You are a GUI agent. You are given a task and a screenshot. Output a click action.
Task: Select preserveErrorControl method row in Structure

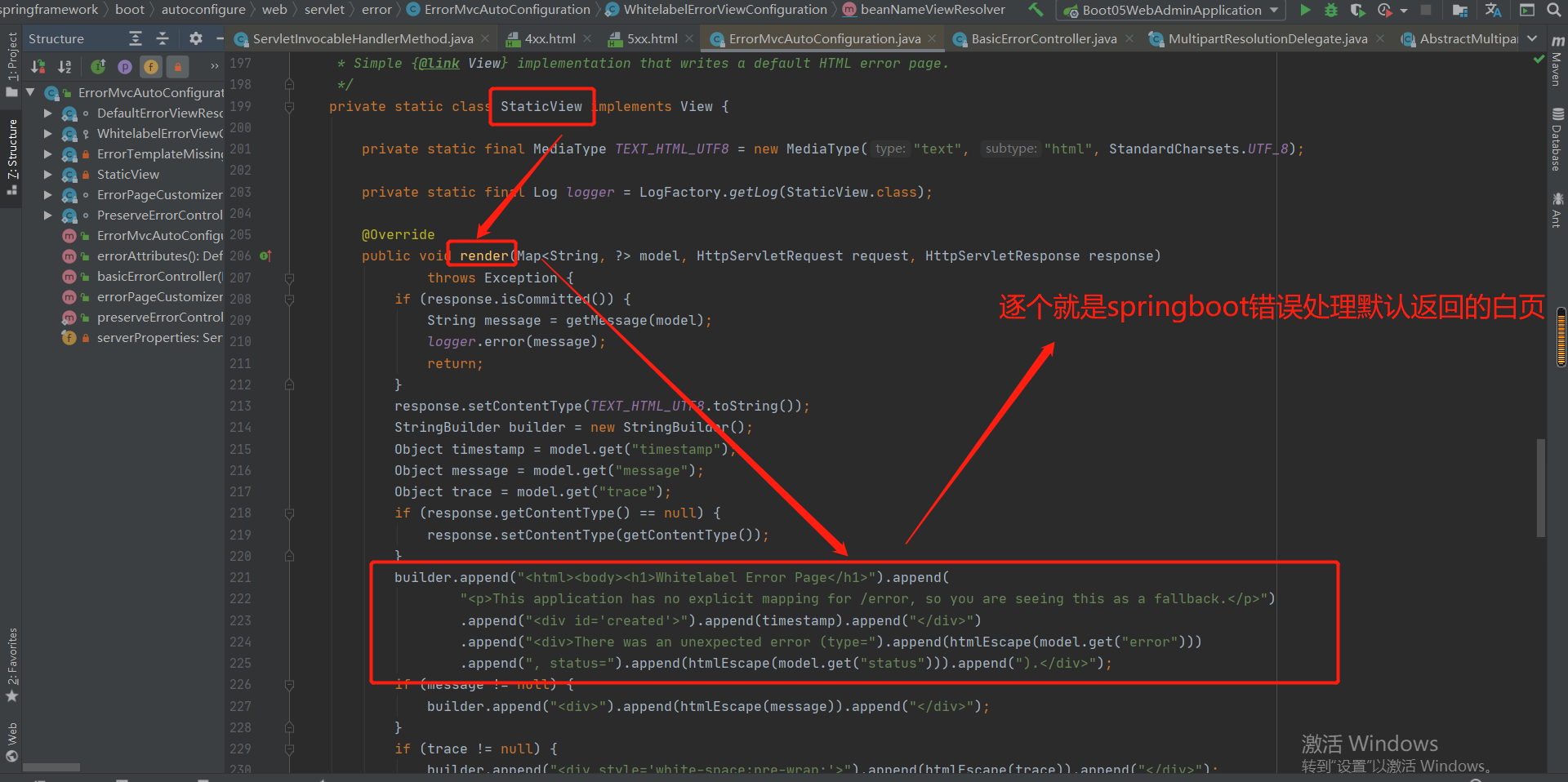tap(142, 317)
